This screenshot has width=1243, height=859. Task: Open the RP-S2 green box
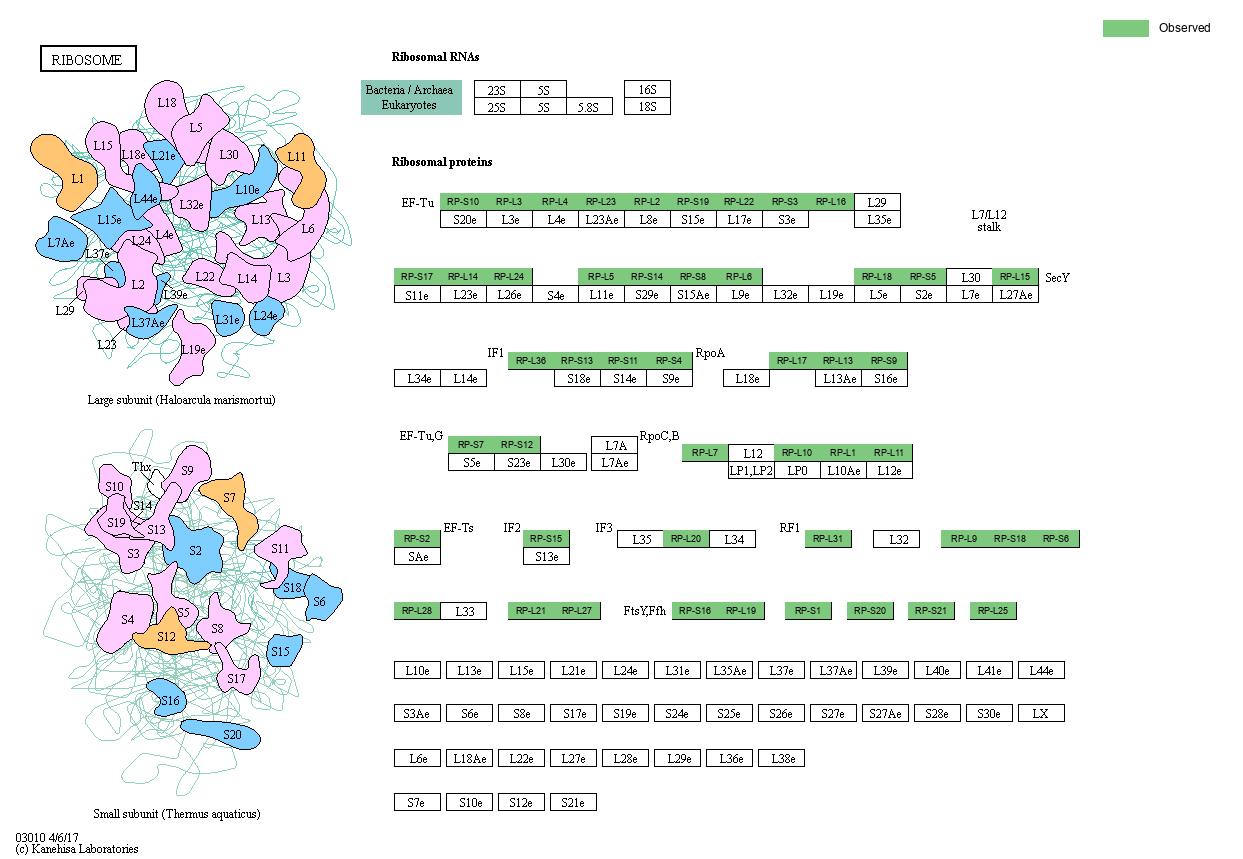pos(417,539)
